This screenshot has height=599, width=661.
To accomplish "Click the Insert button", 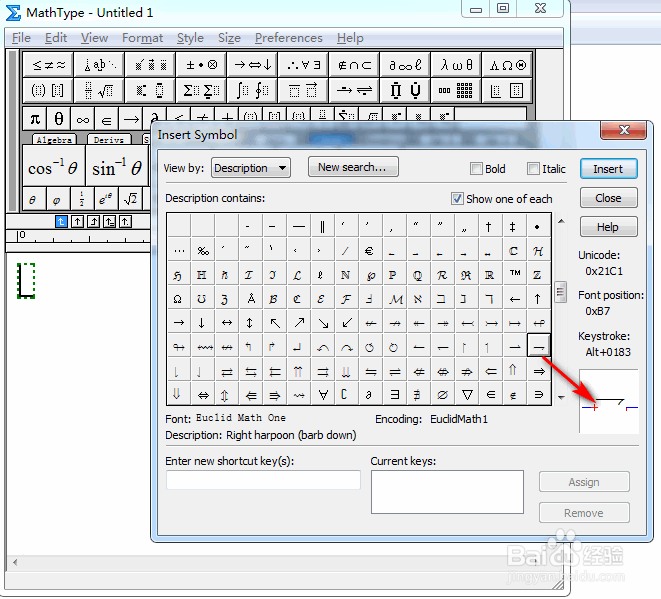I will (x=608, y=169).
